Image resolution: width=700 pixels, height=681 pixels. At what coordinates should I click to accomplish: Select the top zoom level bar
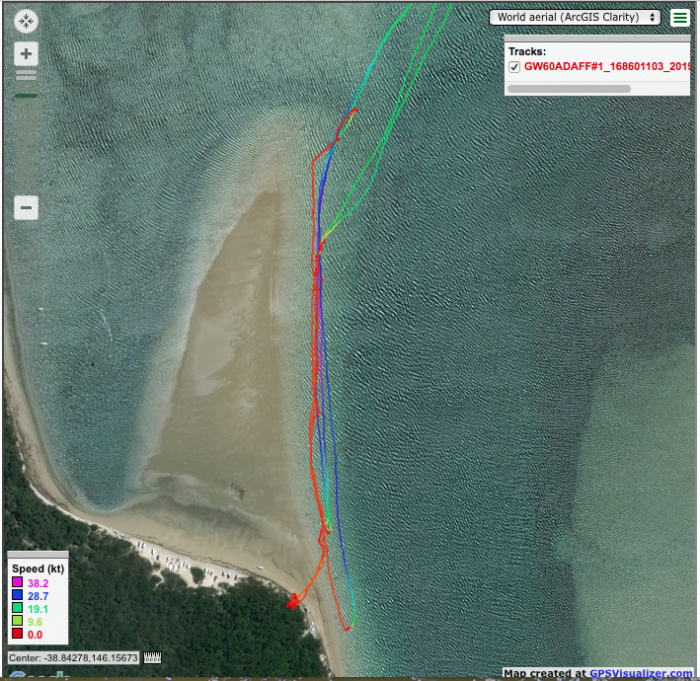point(26,72)
